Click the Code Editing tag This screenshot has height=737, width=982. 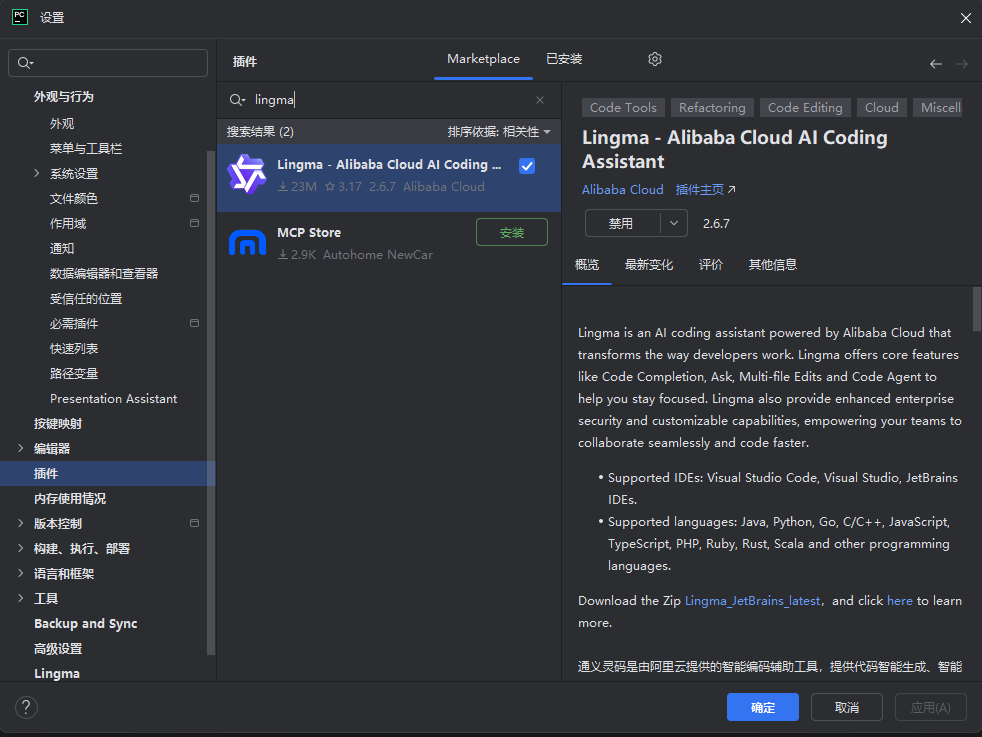tap(805, 108)
